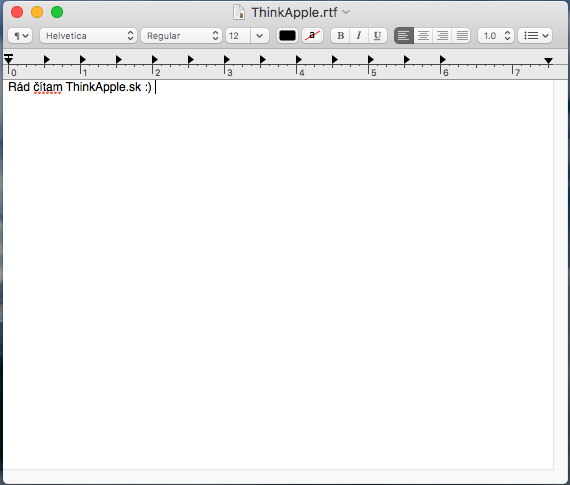570x485 pixels.
Task: Select the tab stop at ruler mark 2
Action: (154, 59)
